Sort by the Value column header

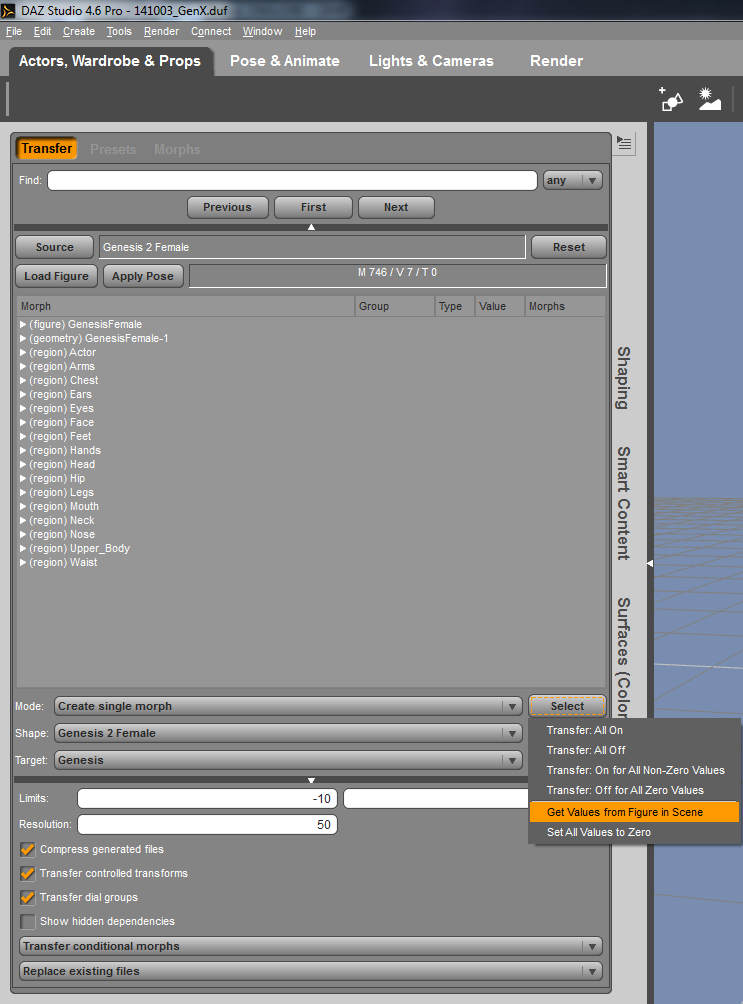(500, 307)
